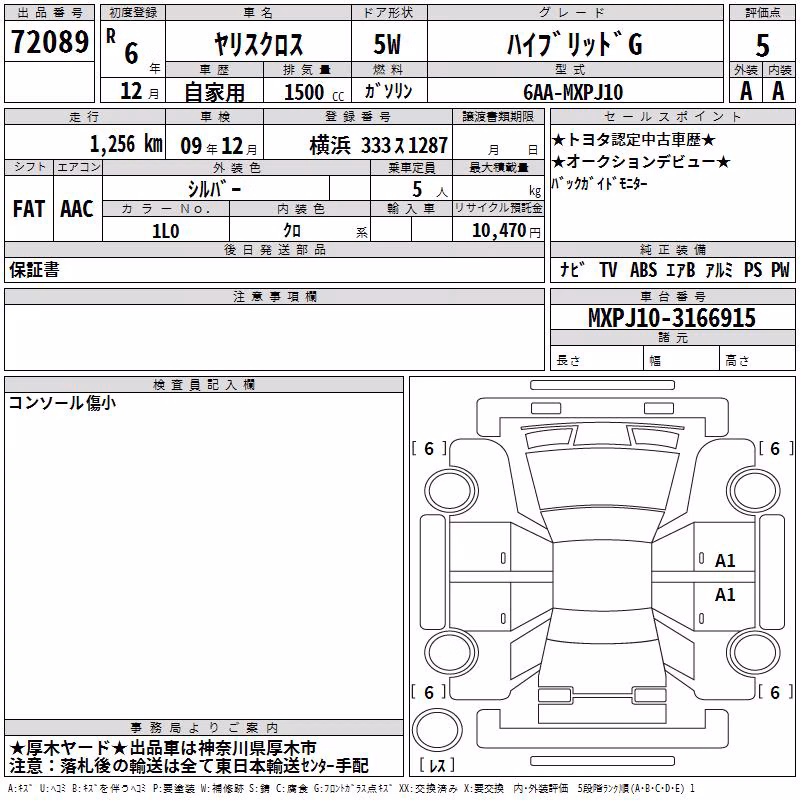Click color number 1L0
The width and height of the screenshot is (800, 800).
(166, 231)
